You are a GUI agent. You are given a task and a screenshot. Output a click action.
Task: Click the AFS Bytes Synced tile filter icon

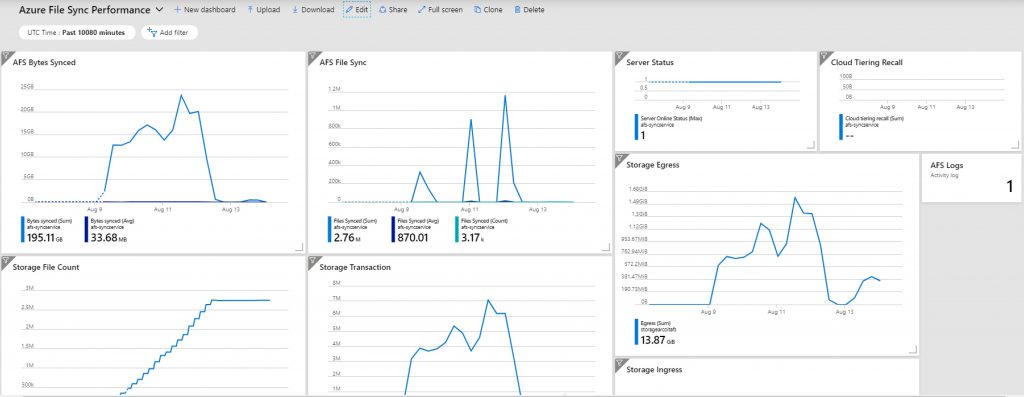point(5,56)
